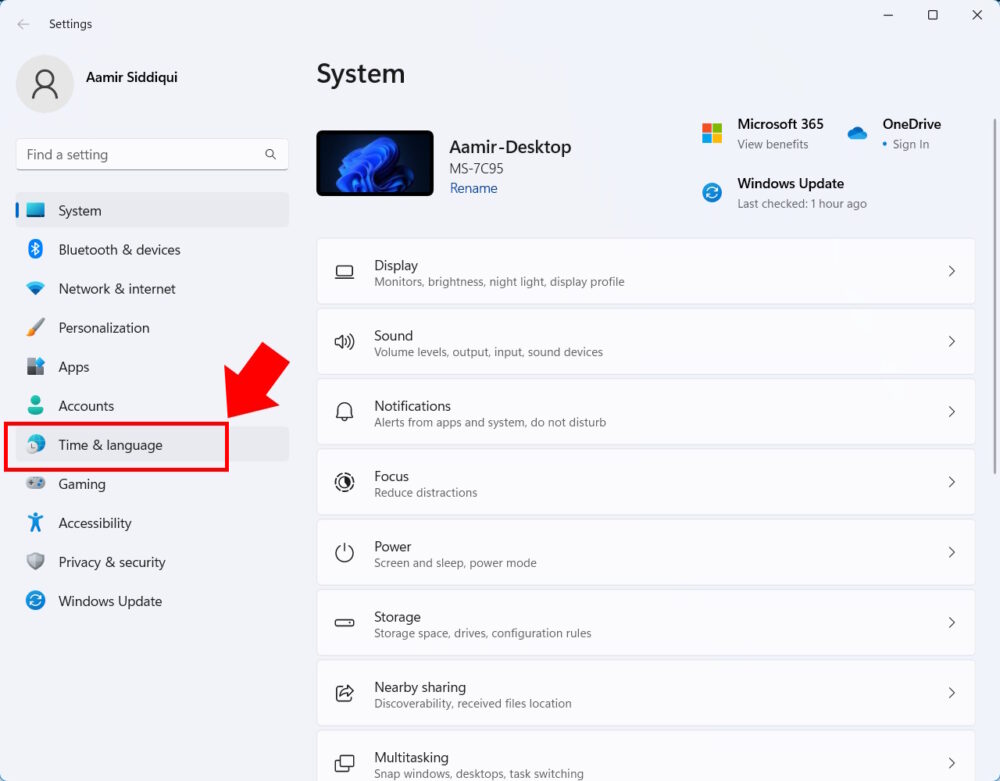The image size is (1000, 781).
Task: Open Personalization settings section
Action: 152,328
